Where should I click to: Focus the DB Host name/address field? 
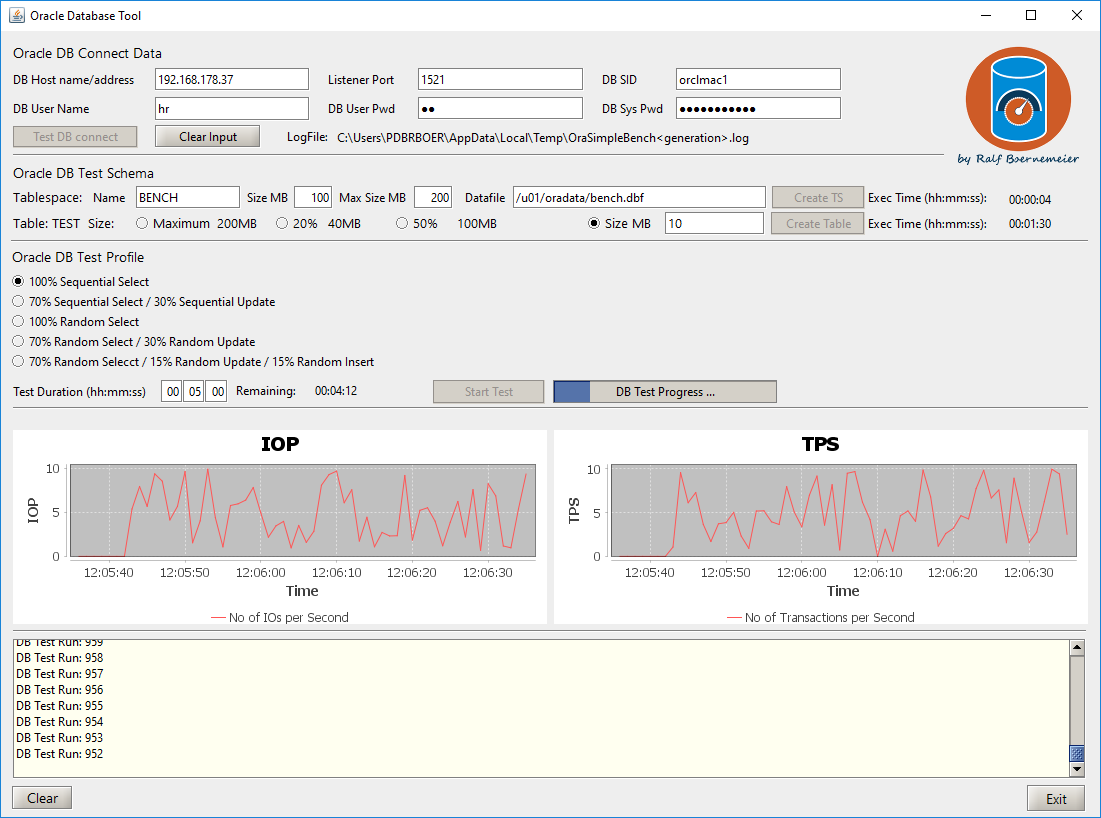click(x=232, y=79)
